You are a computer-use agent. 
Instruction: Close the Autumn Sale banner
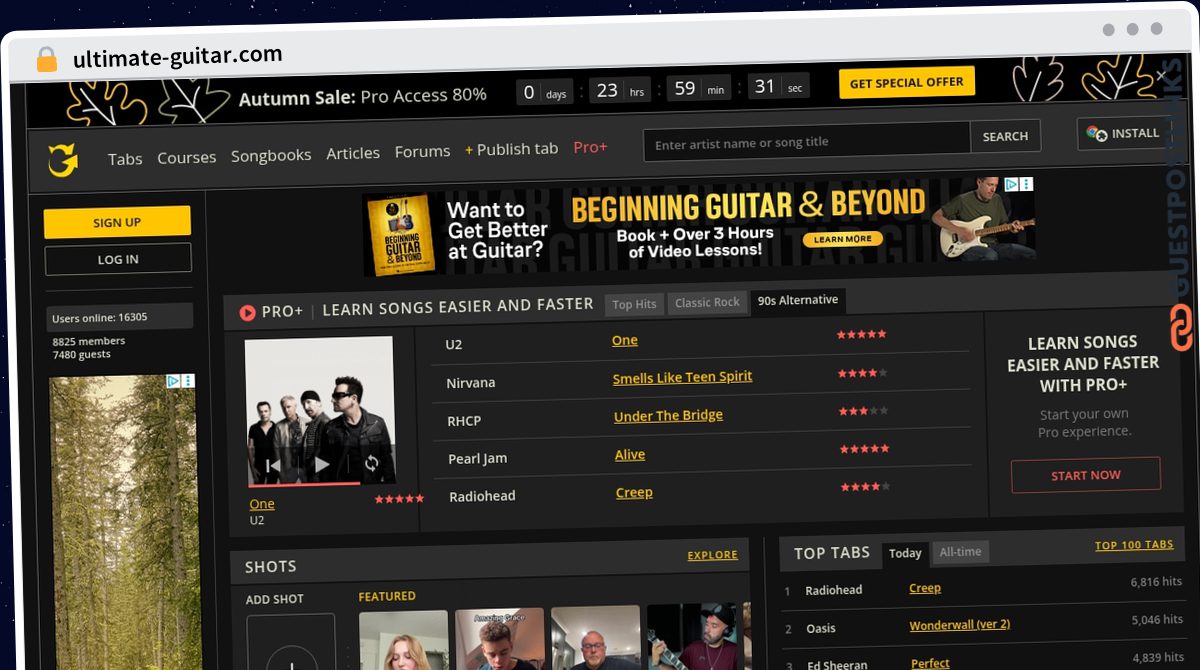click(x=1161, y=75)
